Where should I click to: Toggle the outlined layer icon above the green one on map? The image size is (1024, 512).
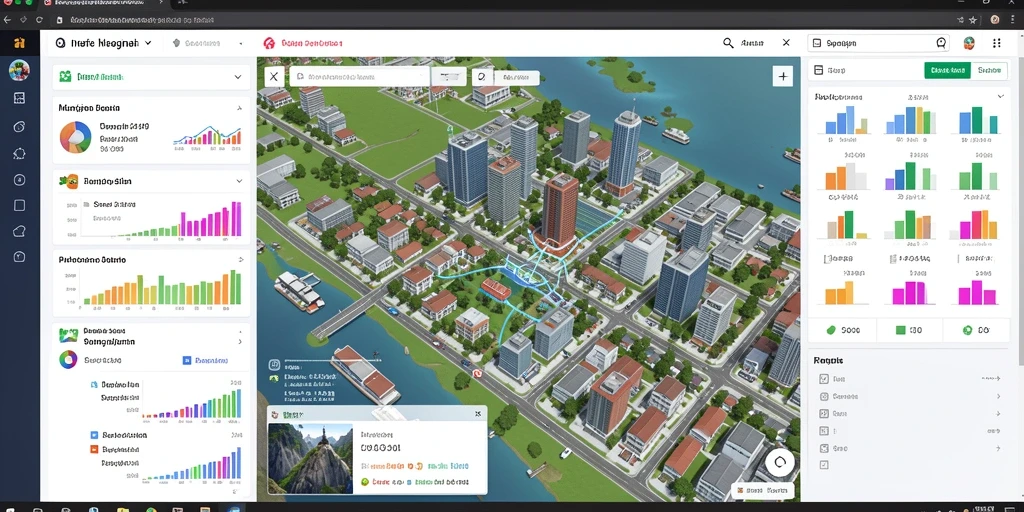(274, 364)
